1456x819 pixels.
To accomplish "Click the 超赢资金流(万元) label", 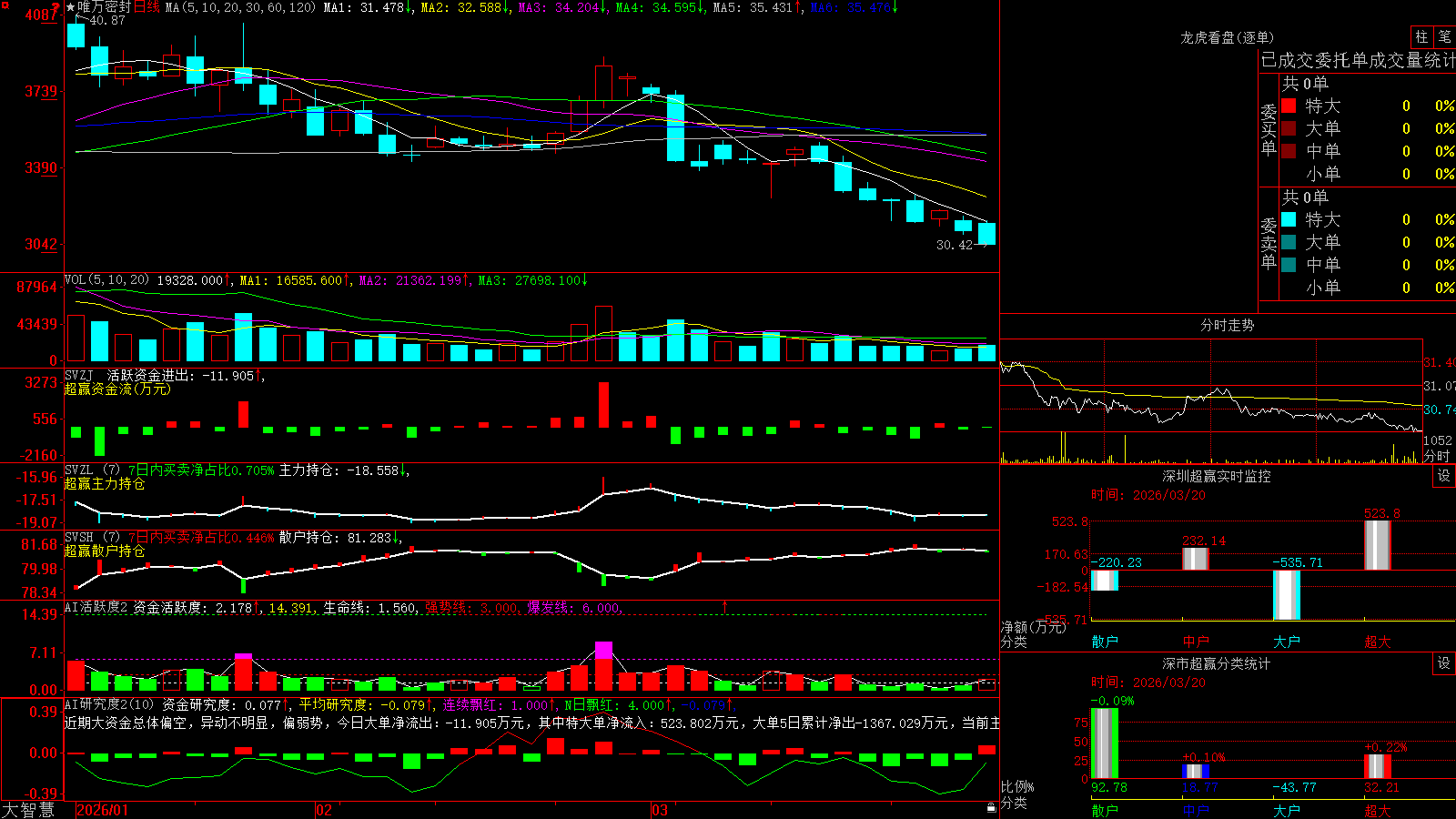I will [x=117, y=389].
